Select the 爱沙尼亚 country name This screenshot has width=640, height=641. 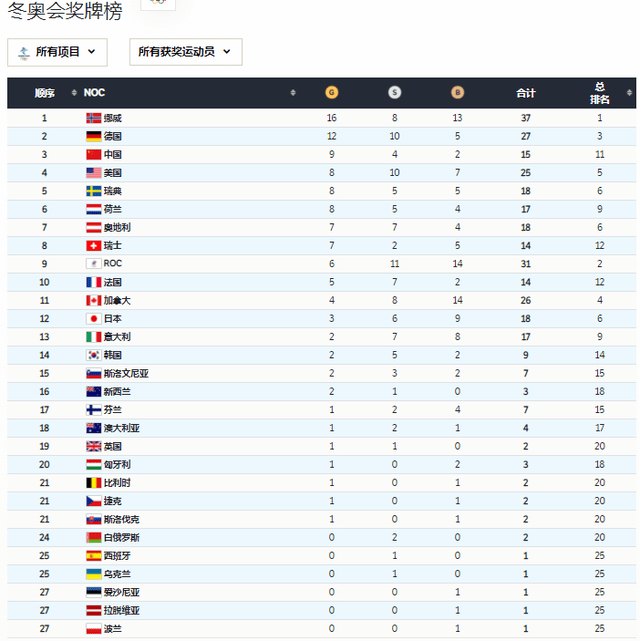[121, 592]
